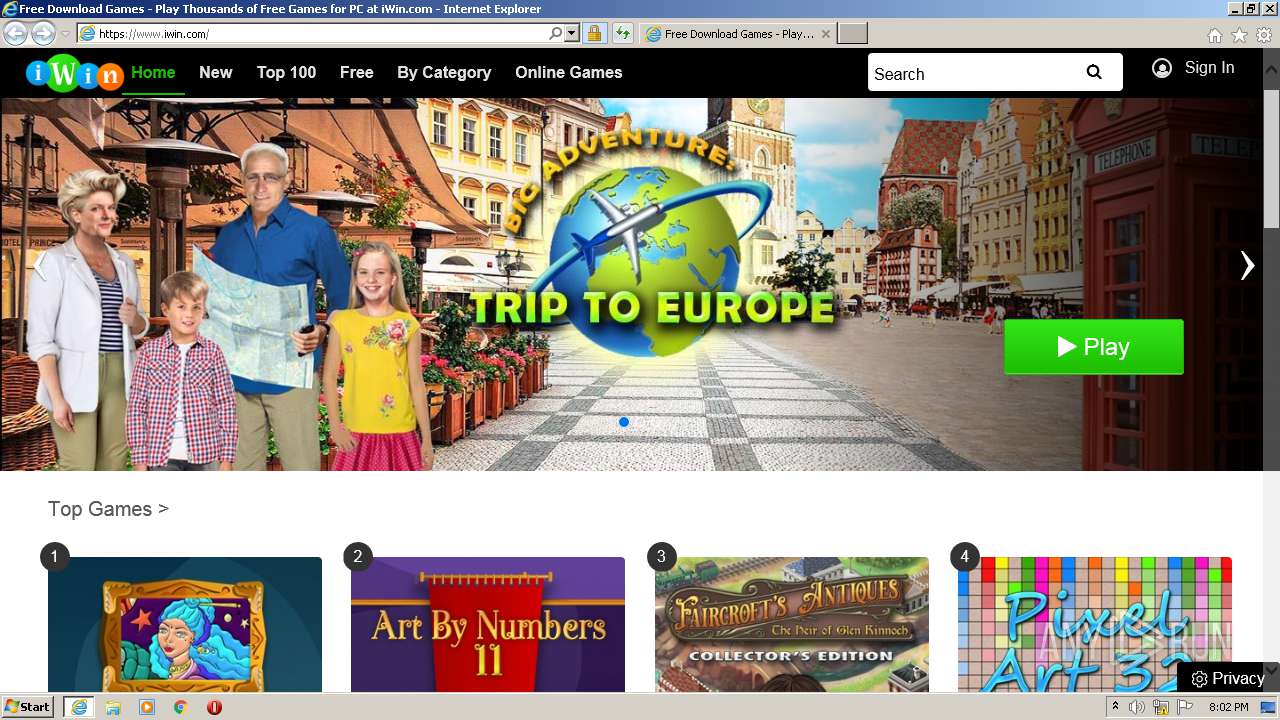The image size is (1280, 720).
Task: Open the Favorites star icon
Action: [1239, 35]
